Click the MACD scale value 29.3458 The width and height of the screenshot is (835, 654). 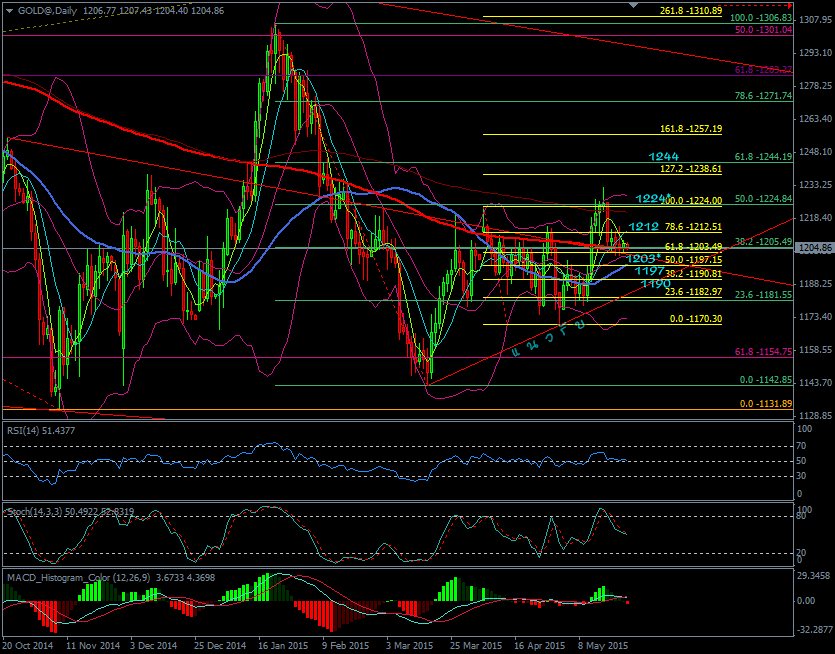pyautogui.click(x=815, y=576)
